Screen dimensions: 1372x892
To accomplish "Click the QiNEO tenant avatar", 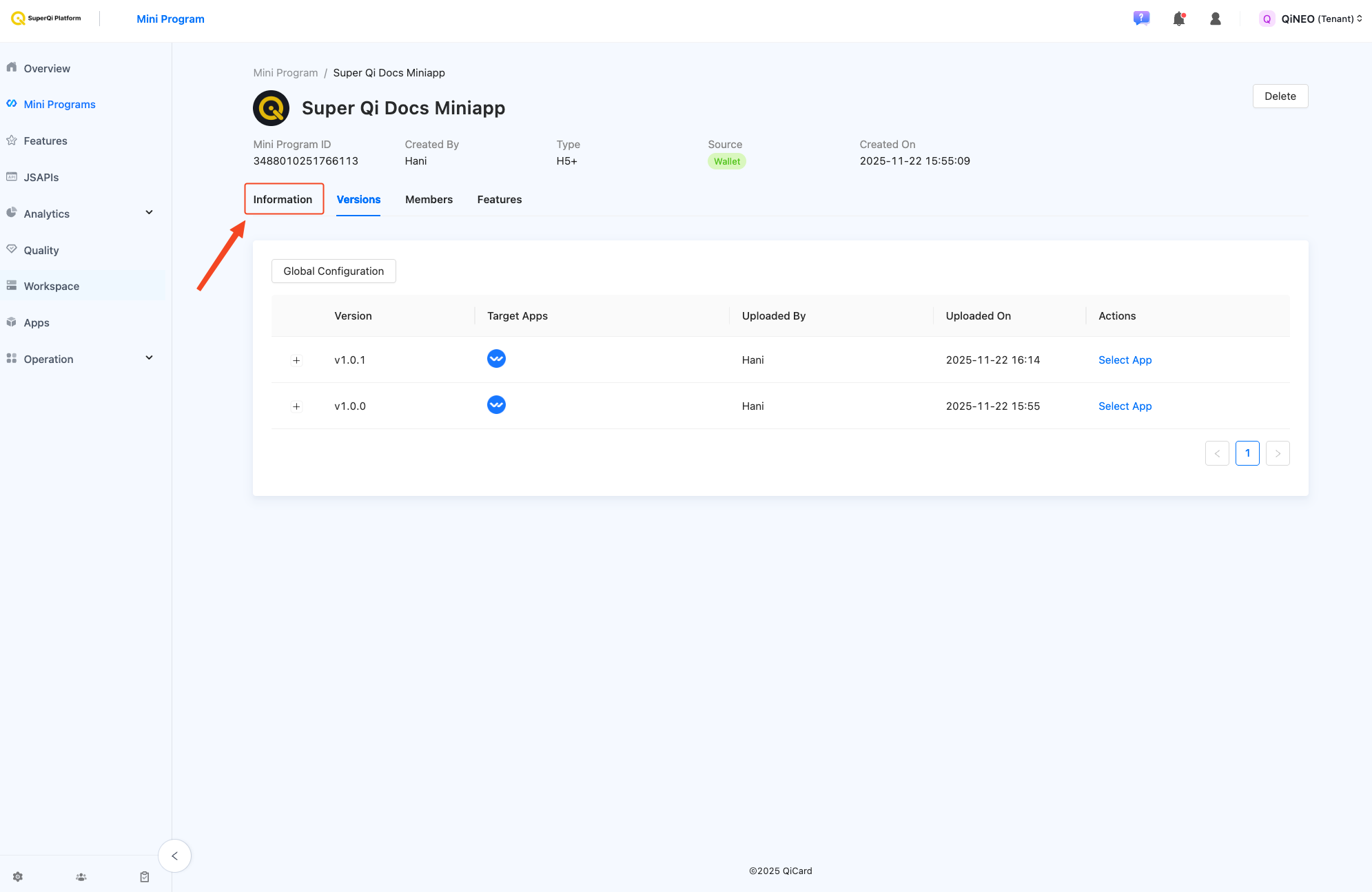I will click(1267, 19).
